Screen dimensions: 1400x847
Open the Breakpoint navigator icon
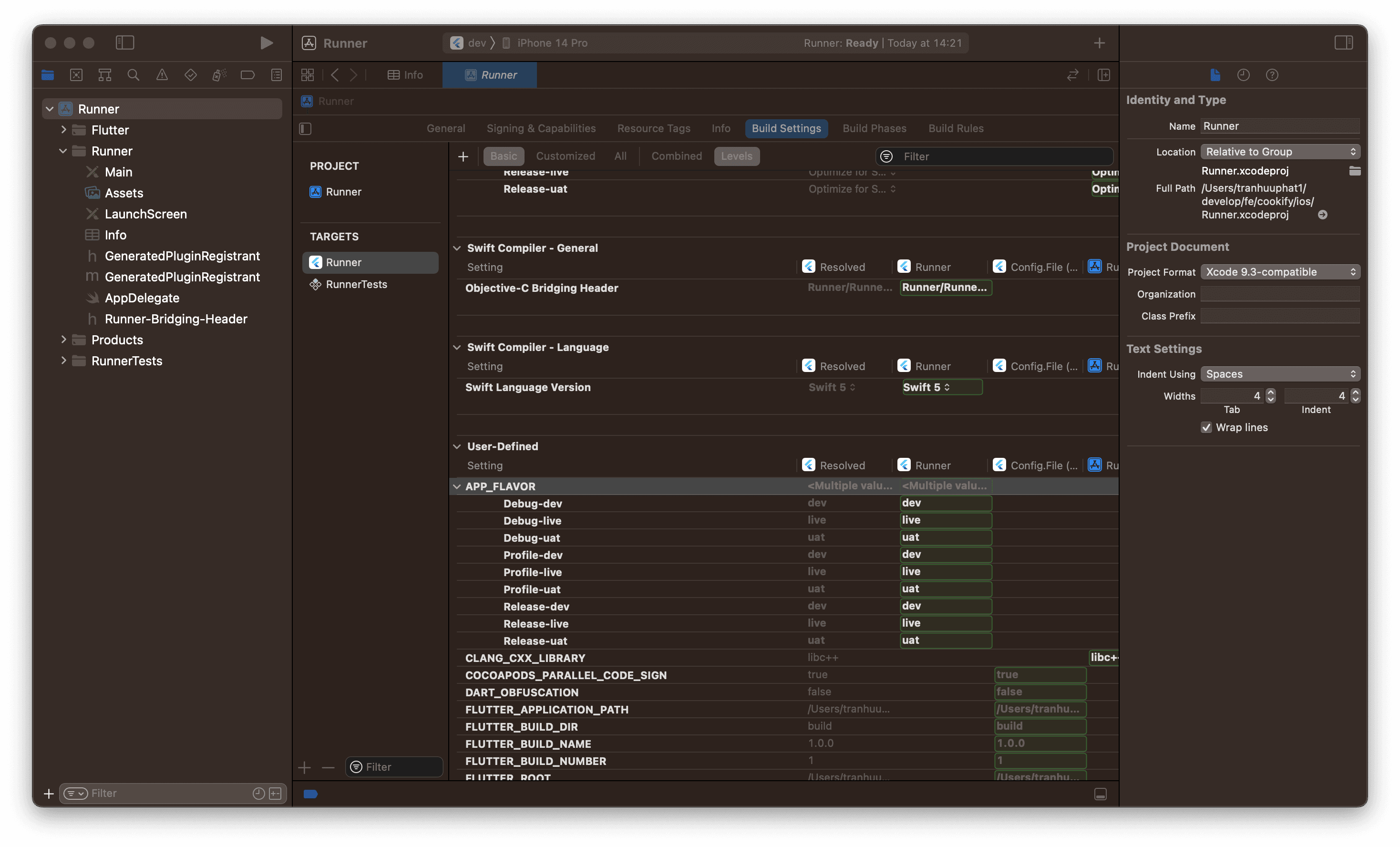(x=248, y=74)
